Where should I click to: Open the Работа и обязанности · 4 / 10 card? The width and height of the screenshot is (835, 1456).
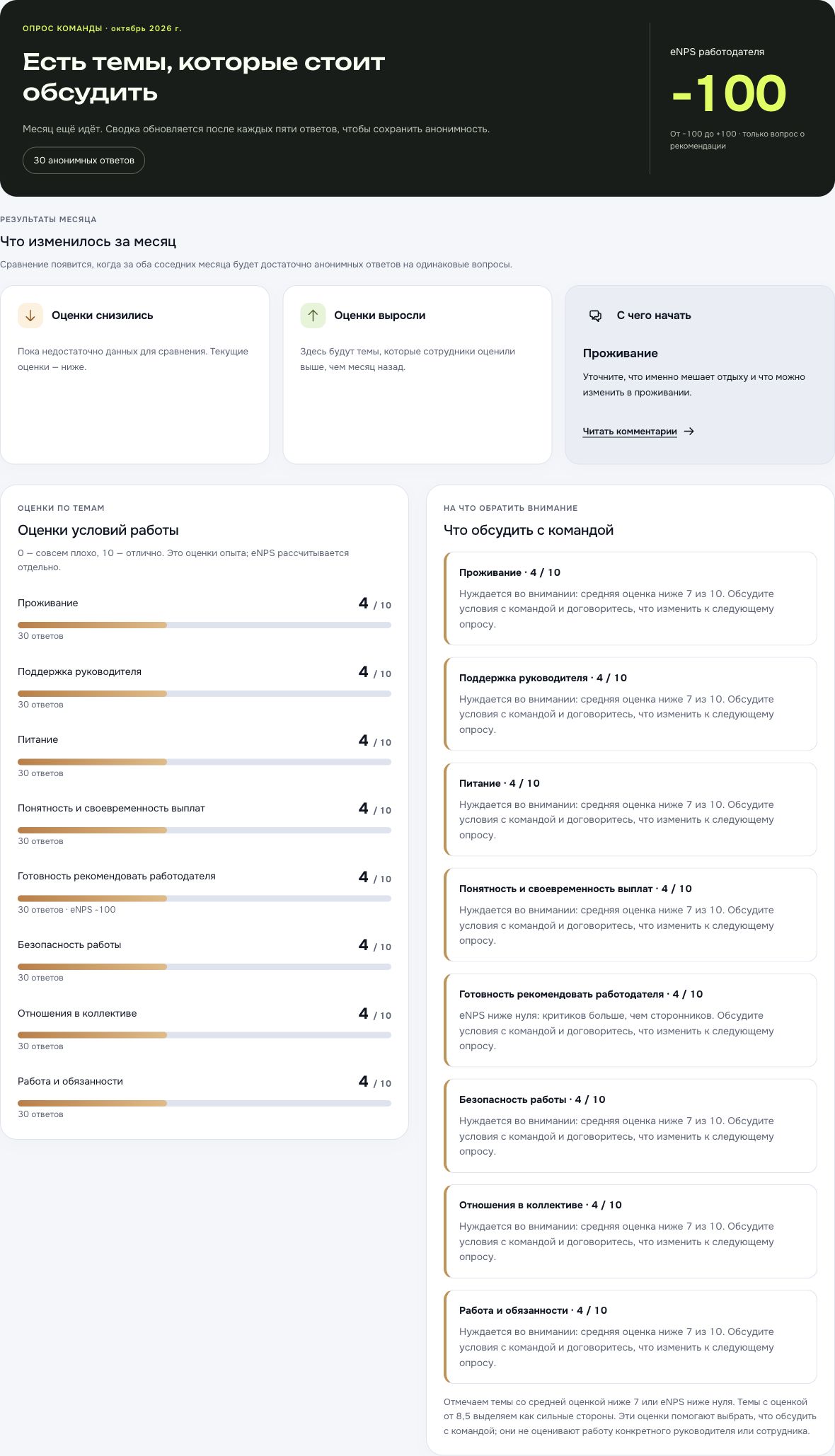click(630, 1336)
